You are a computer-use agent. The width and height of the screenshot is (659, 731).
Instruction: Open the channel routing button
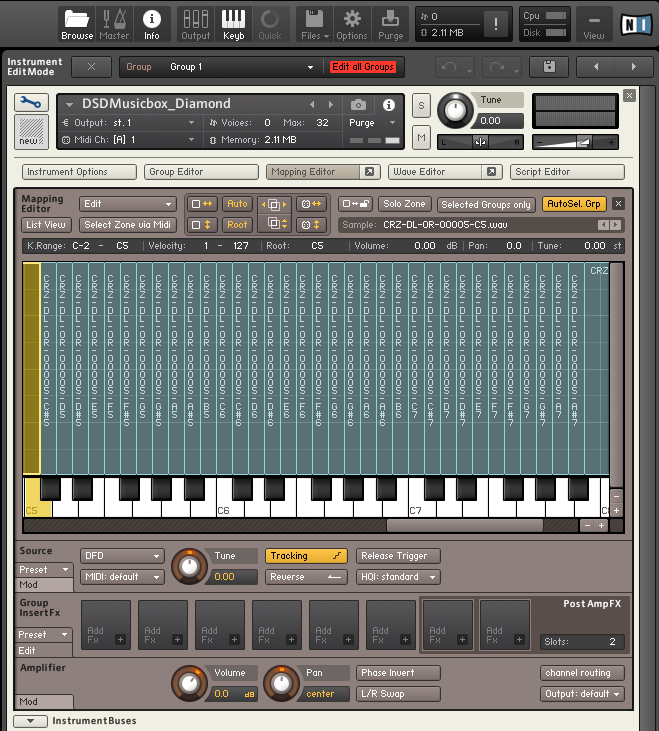pos(582,673)
